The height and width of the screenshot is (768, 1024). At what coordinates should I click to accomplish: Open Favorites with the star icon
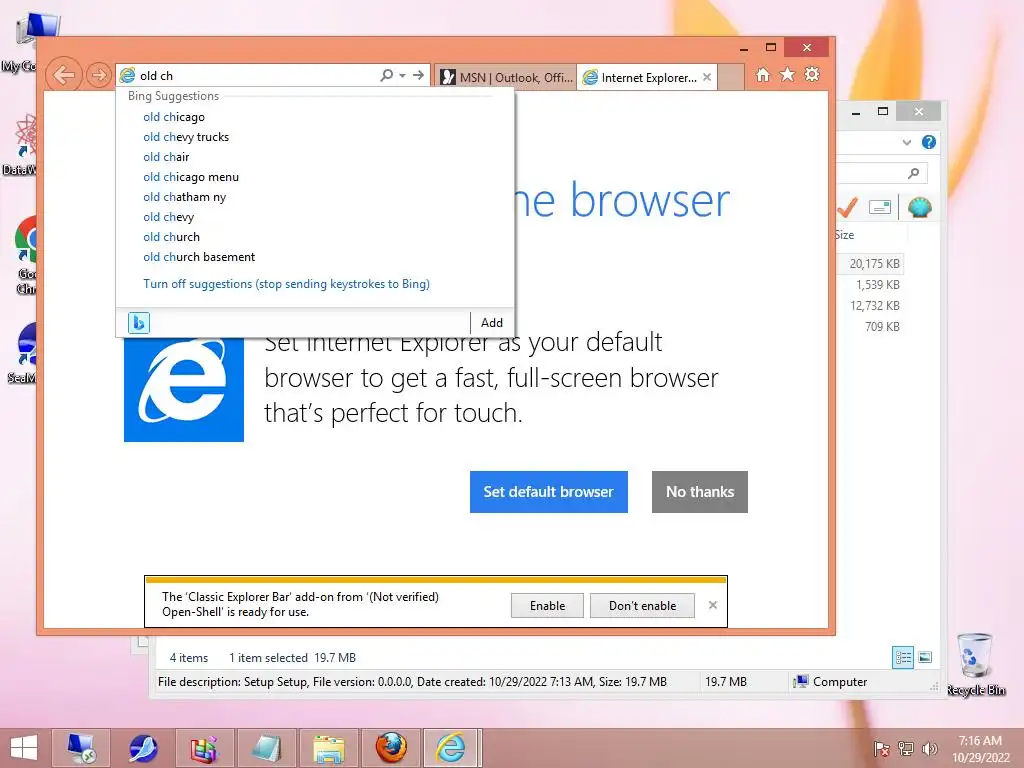(788, 74)
